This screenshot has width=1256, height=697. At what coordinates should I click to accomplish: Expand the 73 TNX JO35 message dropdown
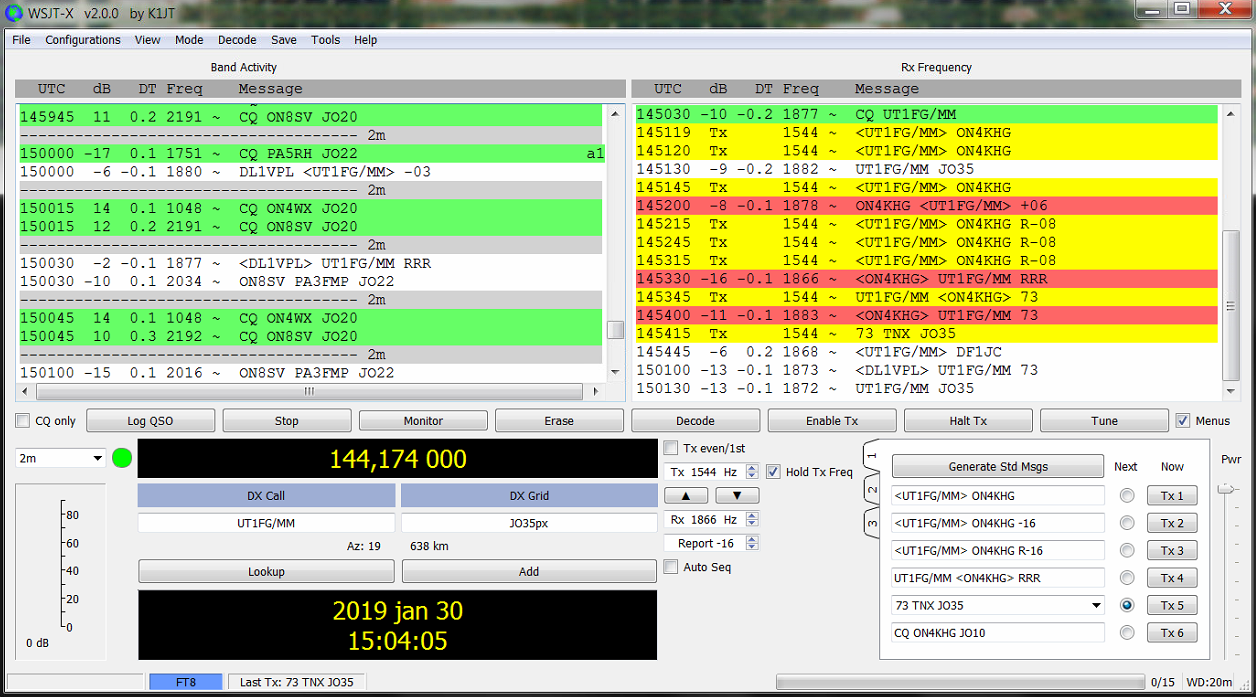(x=1096, y=605)
